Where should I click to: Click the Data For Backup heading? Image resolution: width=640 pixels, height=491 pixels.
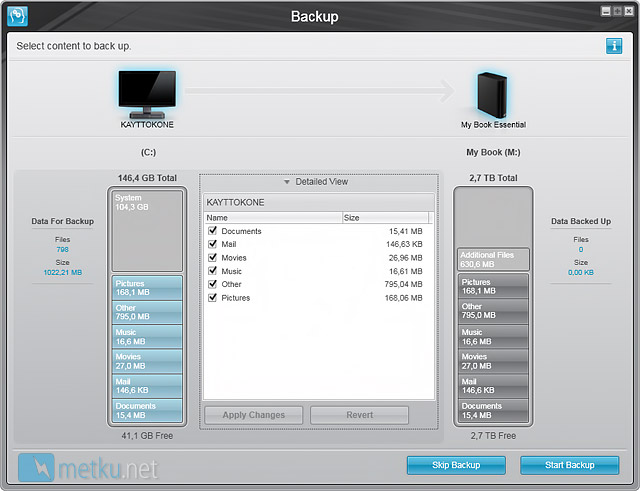pos(62,221)
